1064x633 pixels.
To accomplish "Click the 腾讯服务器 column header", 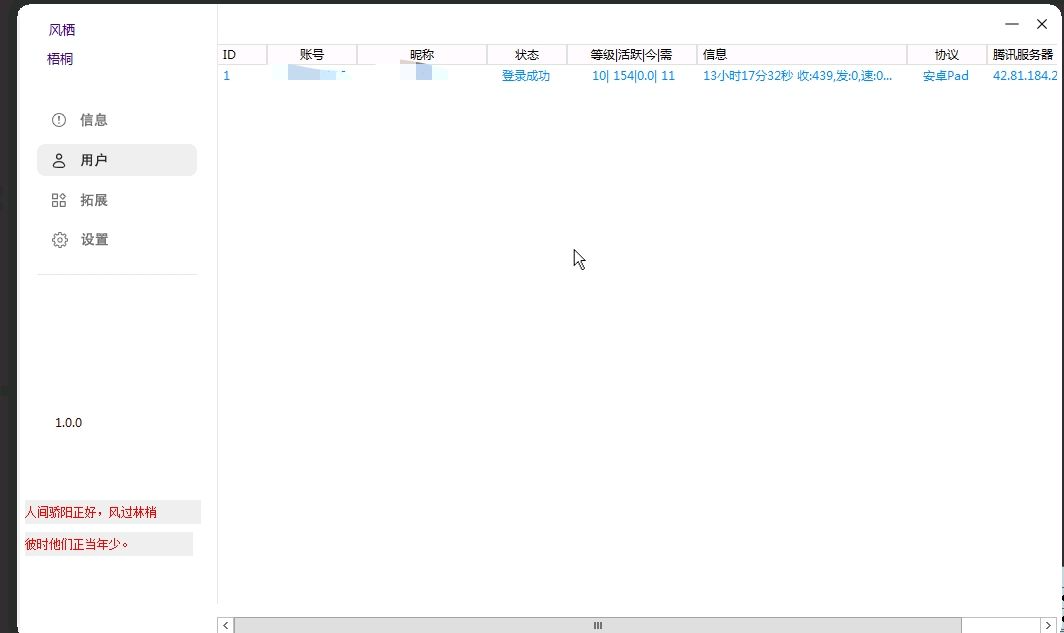I will (1023, 55).
